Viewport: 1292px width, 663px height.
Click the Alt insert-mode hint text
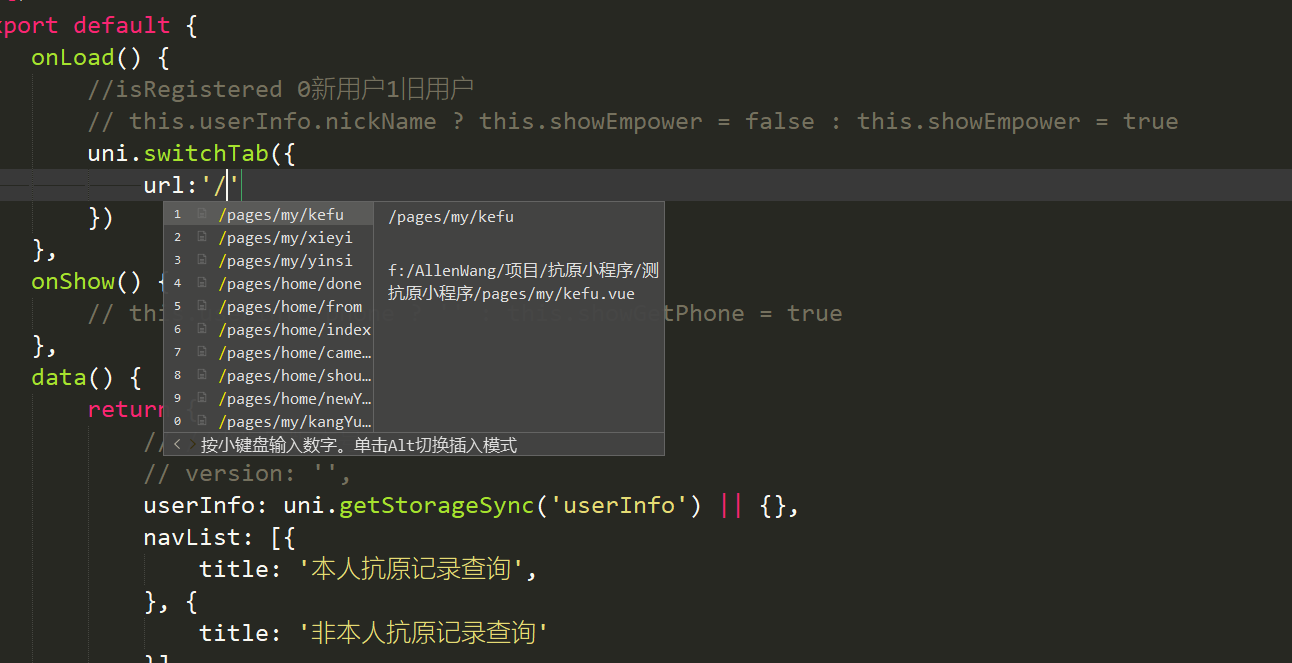359,445
